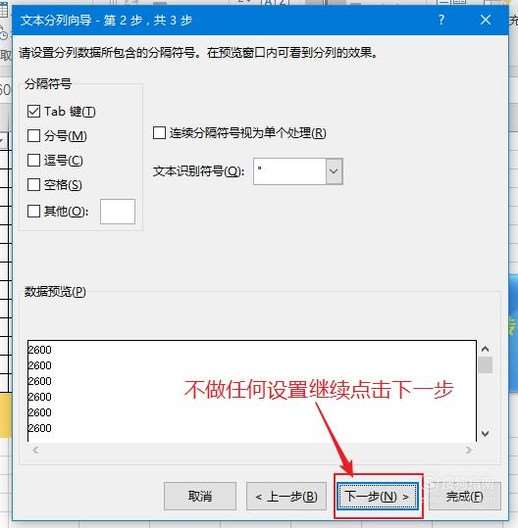Click the 取消 cancel button
518x528 pixels.
(x=200, y=496)
